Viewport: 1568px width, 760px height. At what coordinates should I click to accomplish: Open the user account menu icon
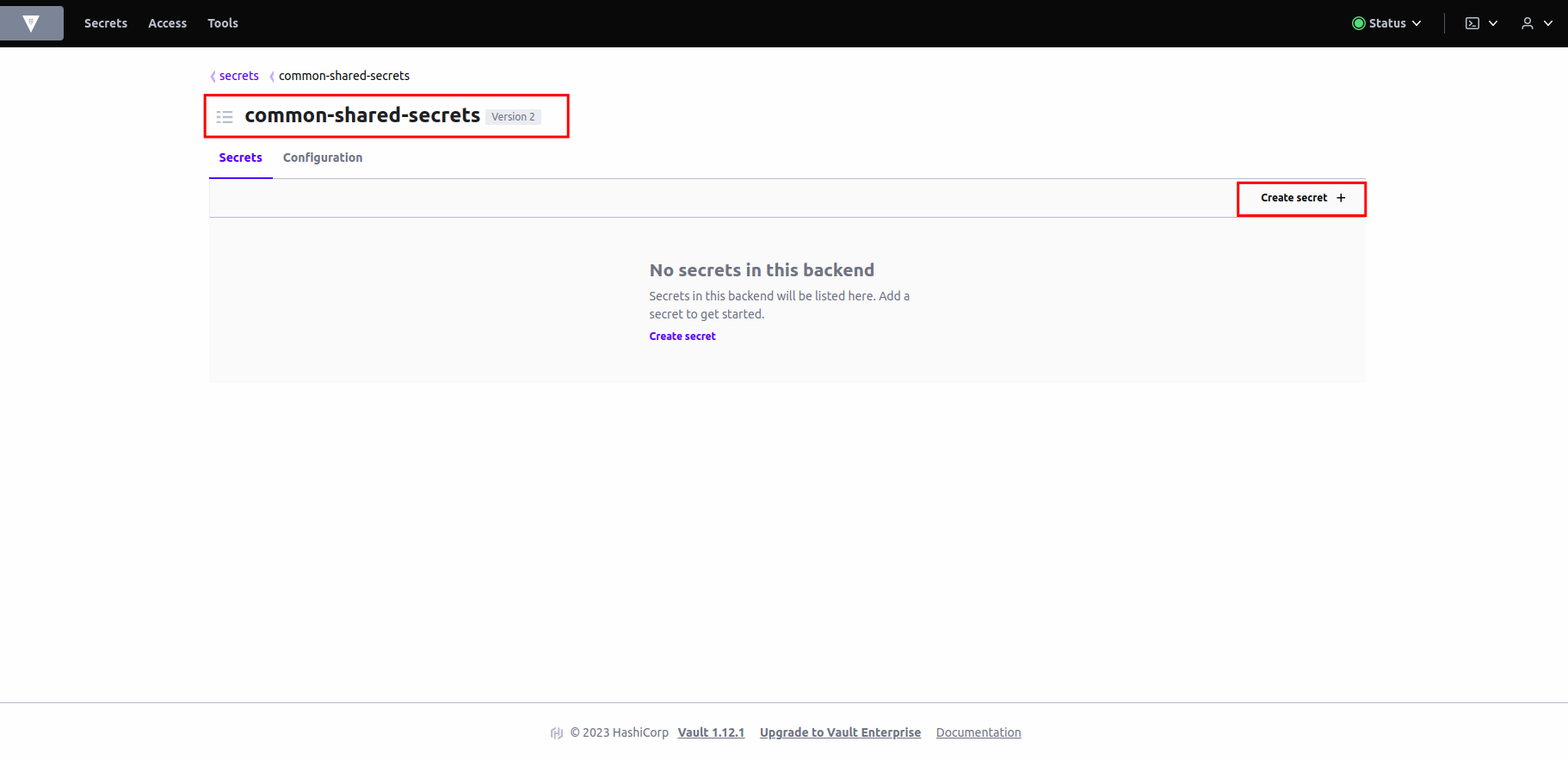[x=1528, y=23]
